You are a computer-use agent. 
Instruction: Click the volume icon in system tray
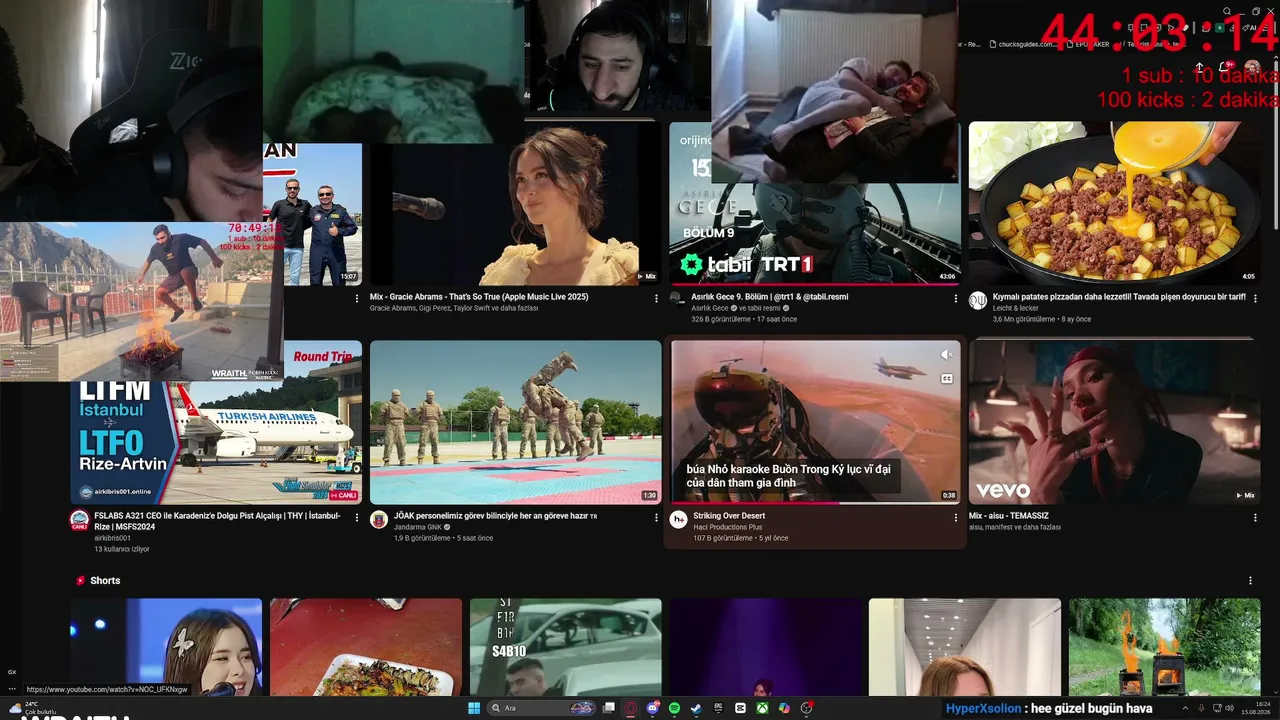[1229, 708]
